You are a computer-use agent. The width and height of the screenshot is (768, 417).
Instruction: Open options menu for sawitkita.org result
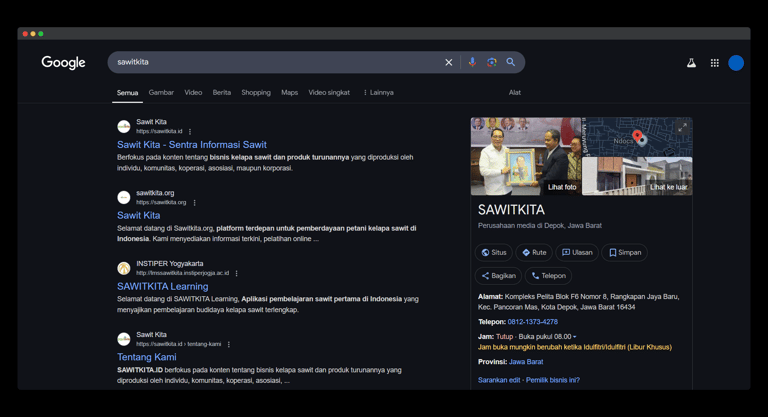coord(194,202)
